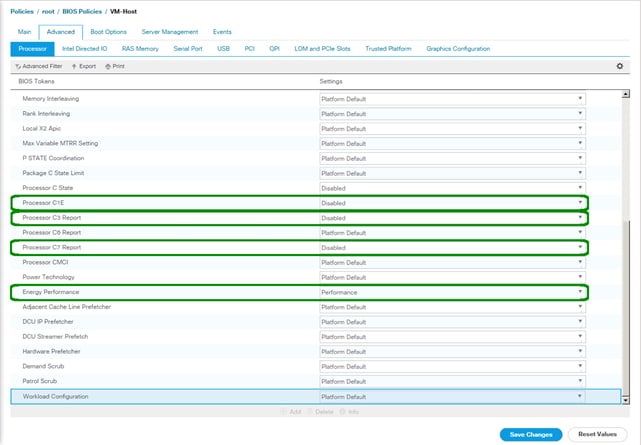Click the scrollbar down arrow

coord(625,400)
